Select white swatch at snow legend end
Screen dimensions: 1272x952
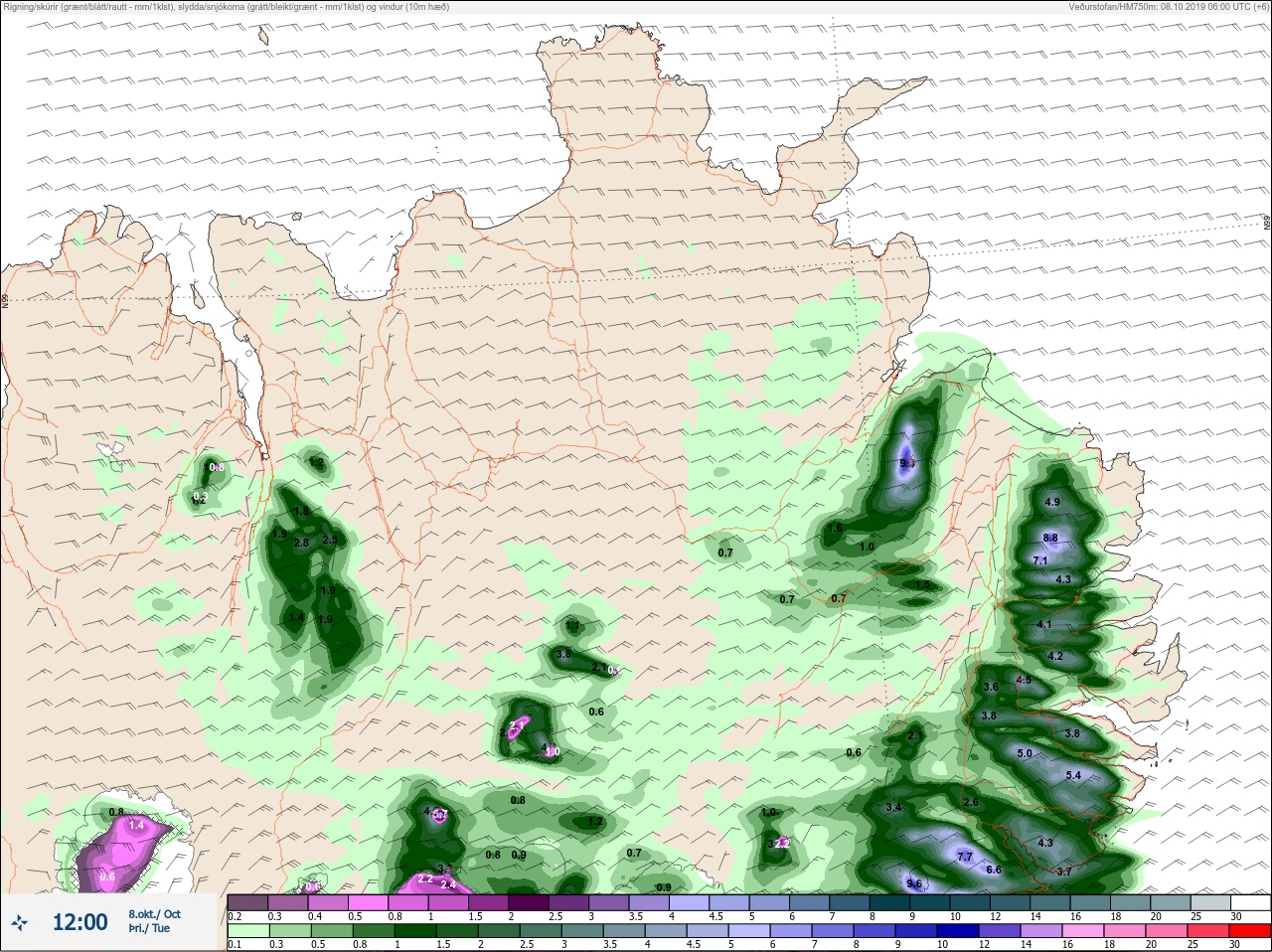[1249, 902]
